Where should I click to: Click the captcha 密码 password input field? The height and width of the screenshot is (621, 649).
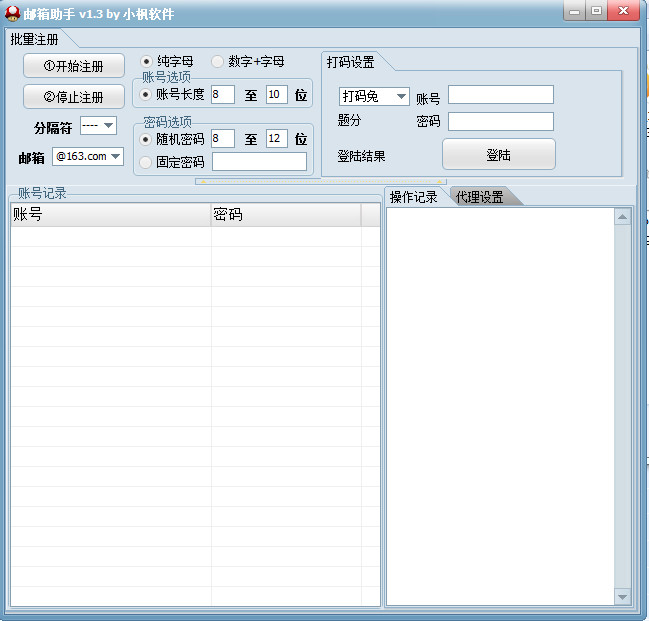500,122
